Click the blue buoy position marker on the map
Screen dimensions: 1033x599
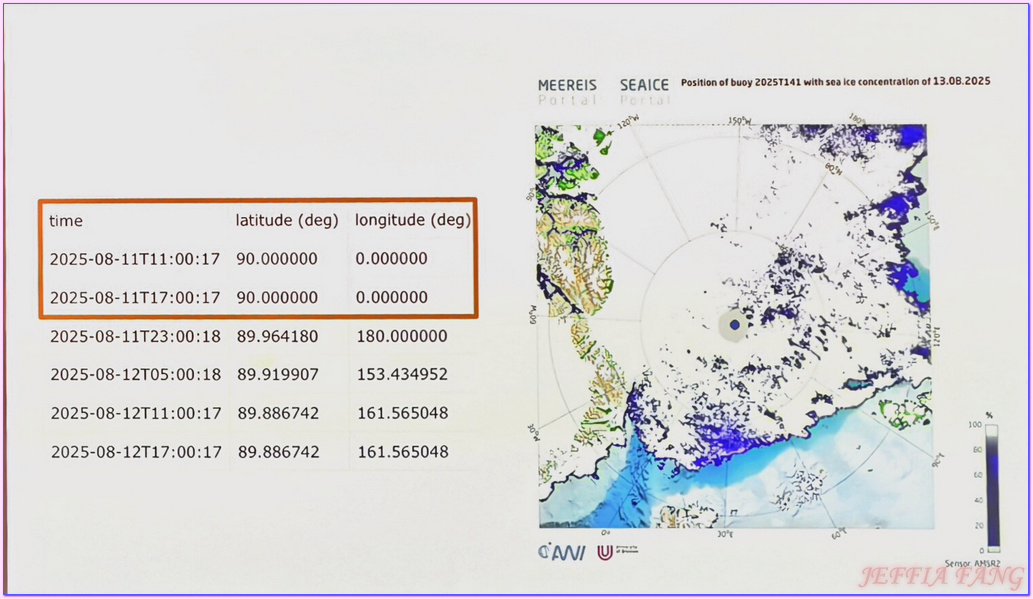735,325
